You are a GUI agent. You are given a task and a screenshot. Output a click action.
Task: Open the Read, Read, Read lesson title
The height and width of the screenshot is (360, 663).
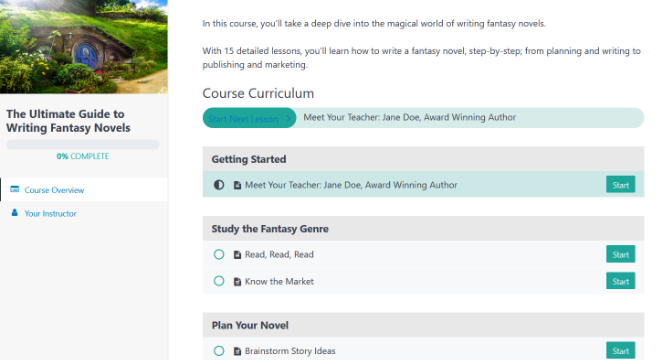tap(279, 254)
